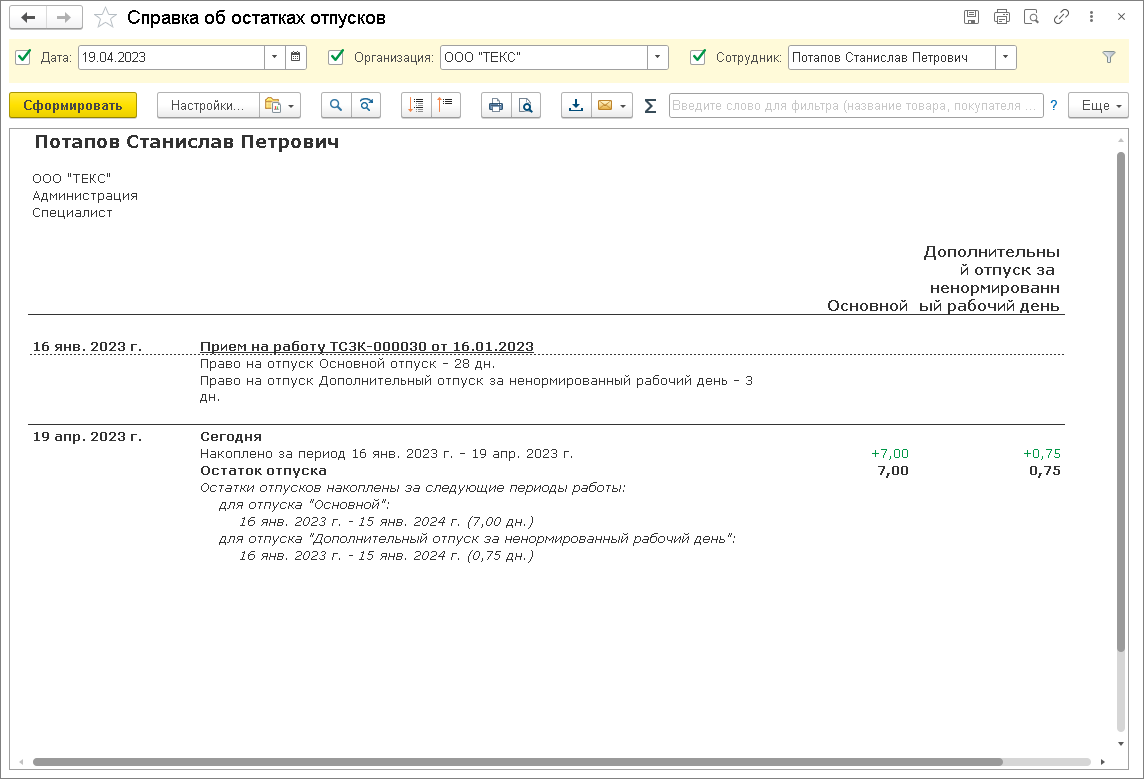Select the line Право на отпуск Основной отпуск - 28 дн.

click(347, 363)
